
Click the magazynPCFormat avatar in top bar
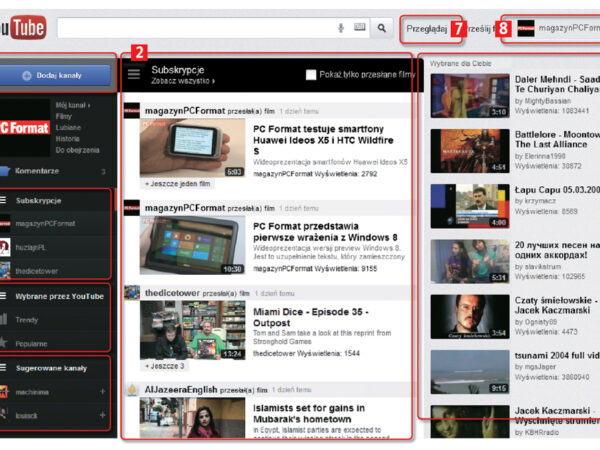click(525, 28)
